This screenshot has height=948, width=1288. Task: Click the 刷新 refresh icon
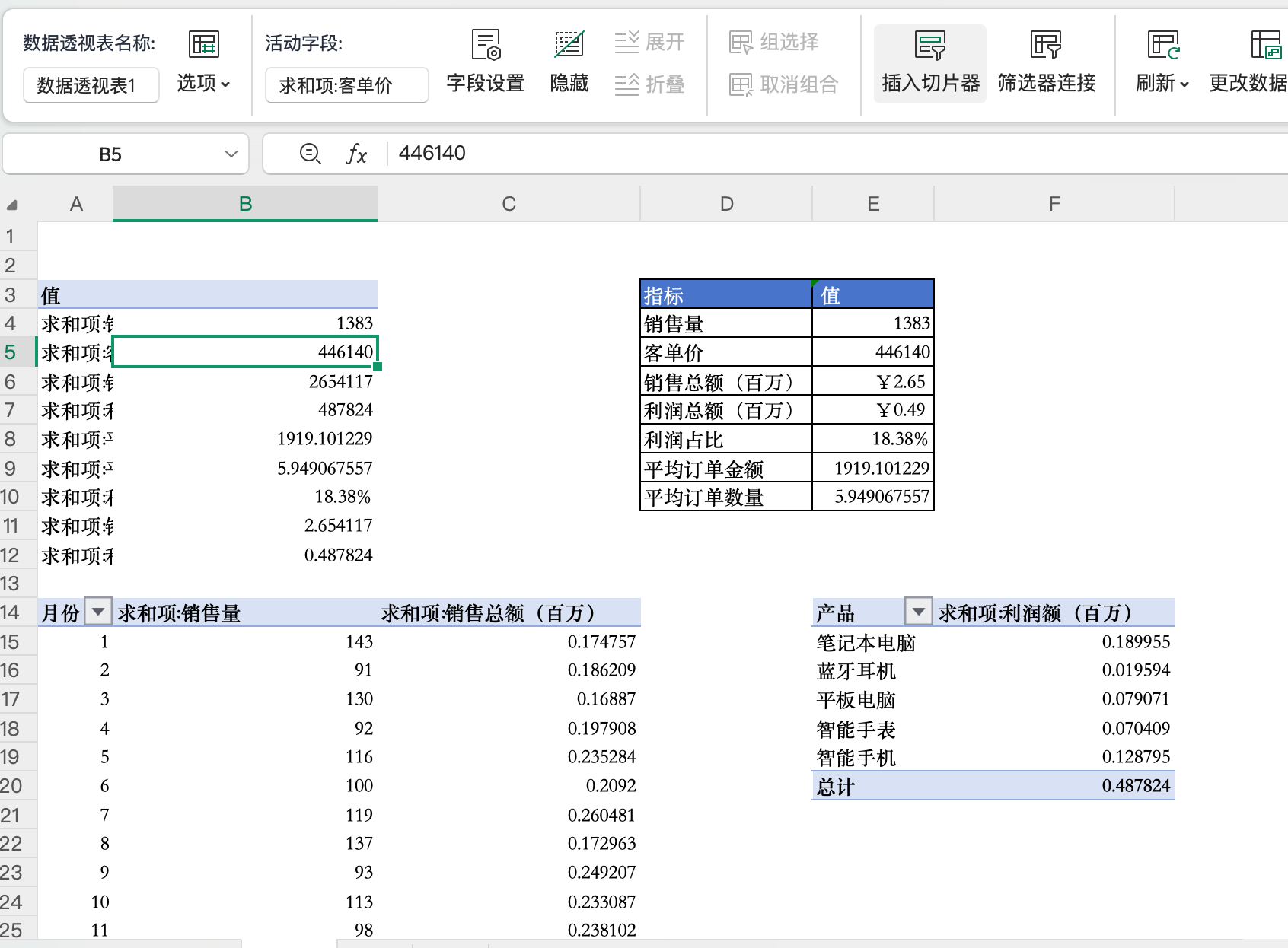coord(1163,44)
